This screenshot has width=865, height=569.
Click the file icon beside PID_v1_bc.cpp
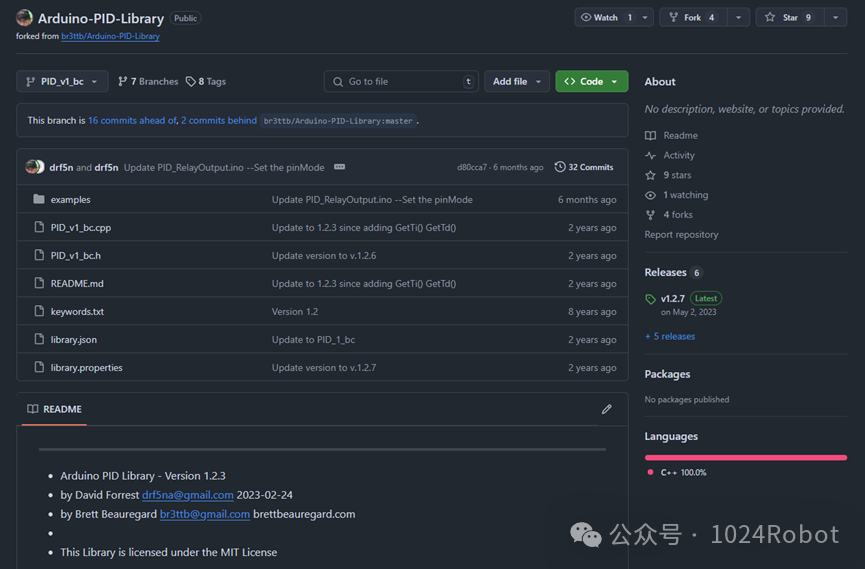[39, 227]
